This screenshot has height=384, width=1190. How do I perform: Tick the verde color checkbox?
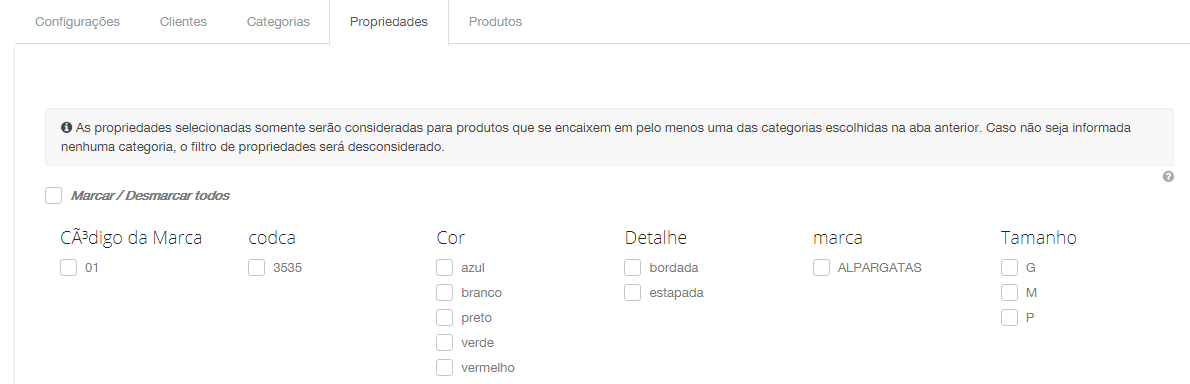[x=445, y=343]
